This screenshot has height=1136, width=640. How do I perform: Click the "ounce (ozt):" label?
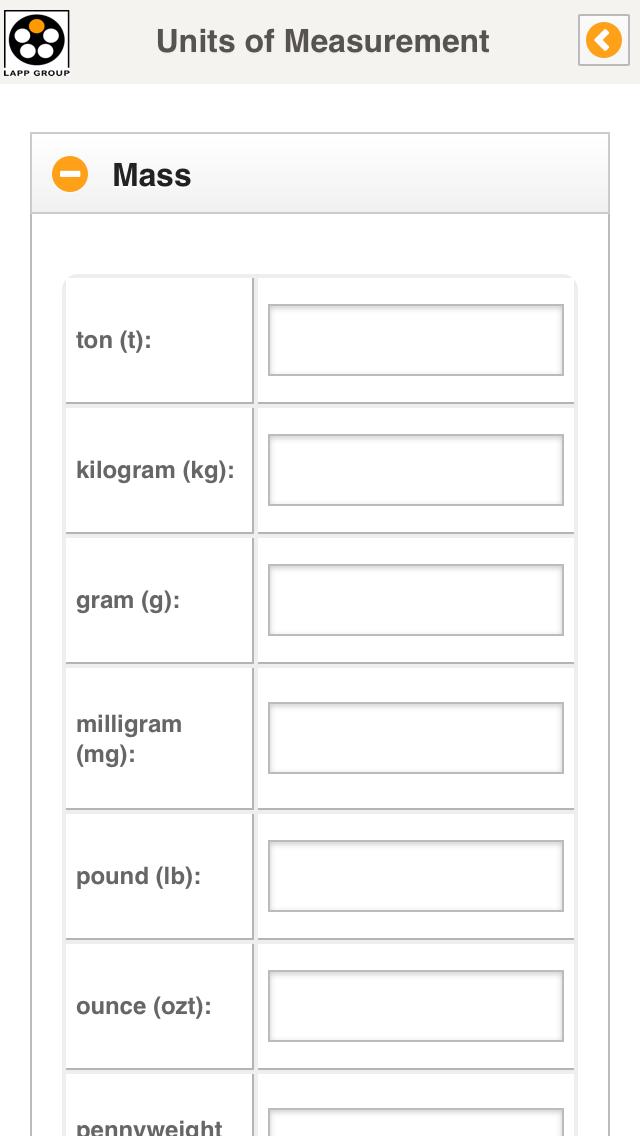point(144,1006)
